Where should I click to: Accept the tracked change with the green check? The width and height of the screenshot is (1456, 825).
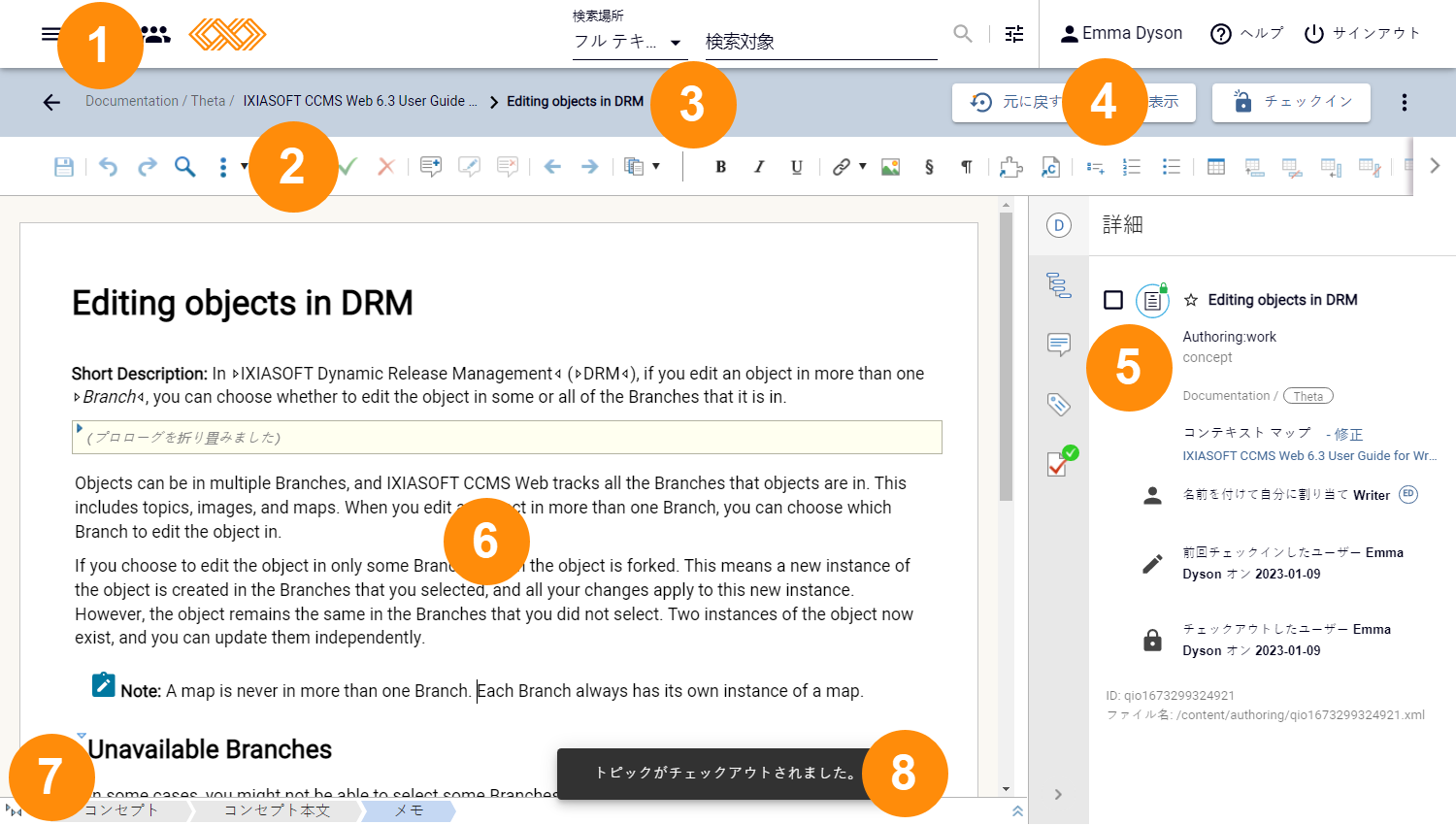click(x=347, y=167)
